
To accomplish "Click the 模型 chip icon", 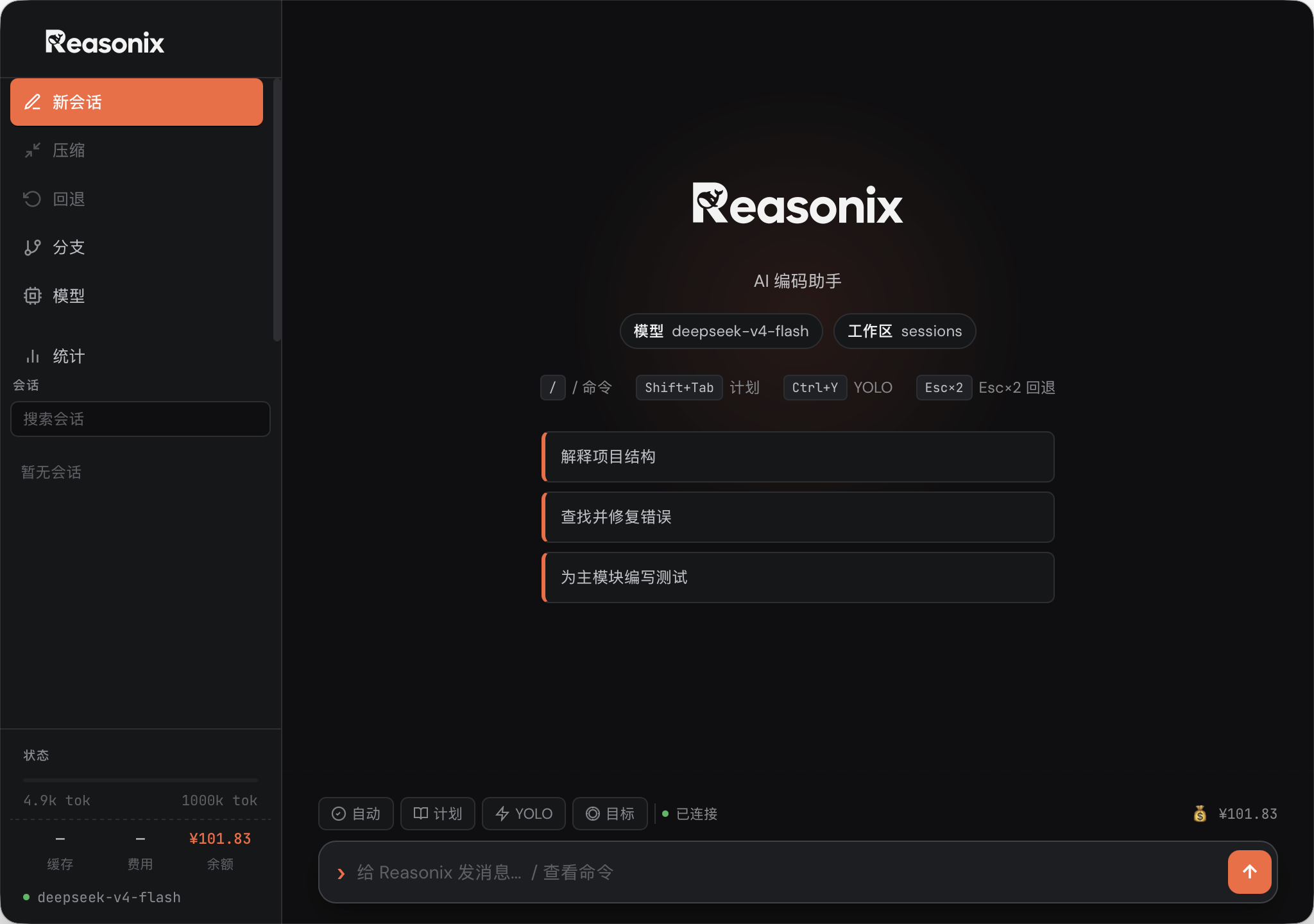I will pyautogui.click(x=33, y=296).
